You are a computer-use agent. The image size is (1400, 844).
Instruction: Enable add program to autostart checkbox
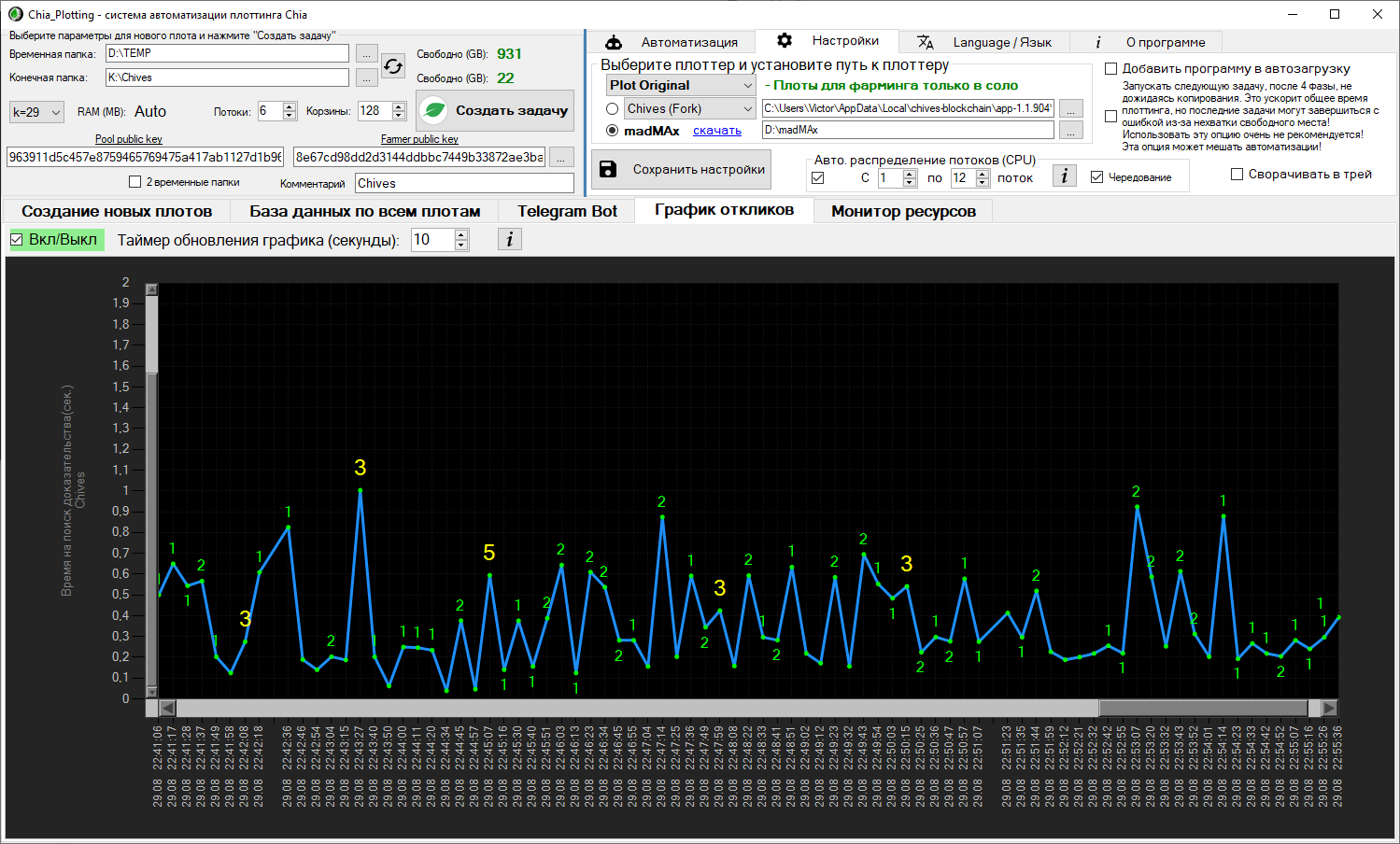pyautogui.click(x=1111, y=69)
